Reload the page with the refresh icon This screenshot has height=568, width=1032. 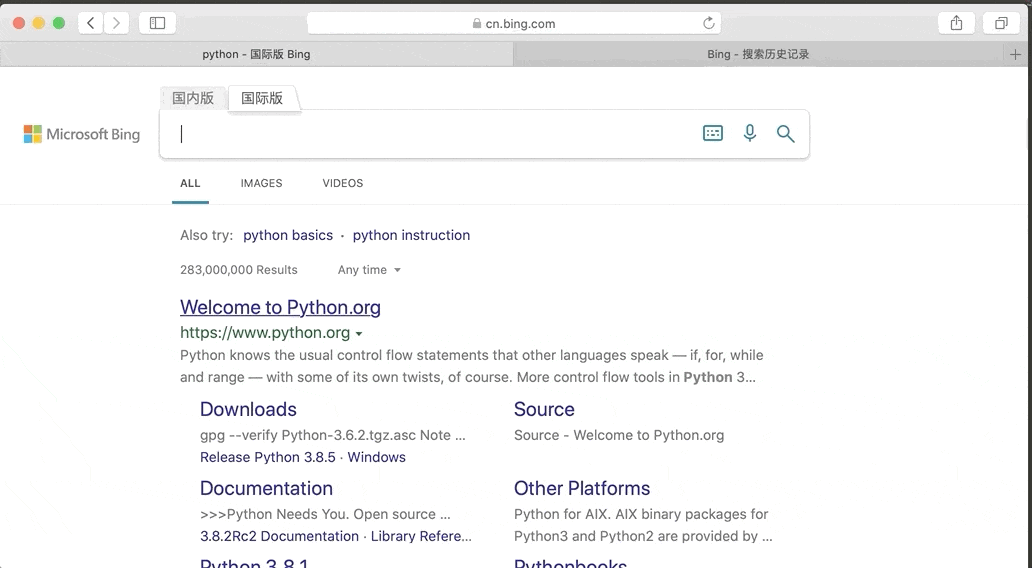709,23
